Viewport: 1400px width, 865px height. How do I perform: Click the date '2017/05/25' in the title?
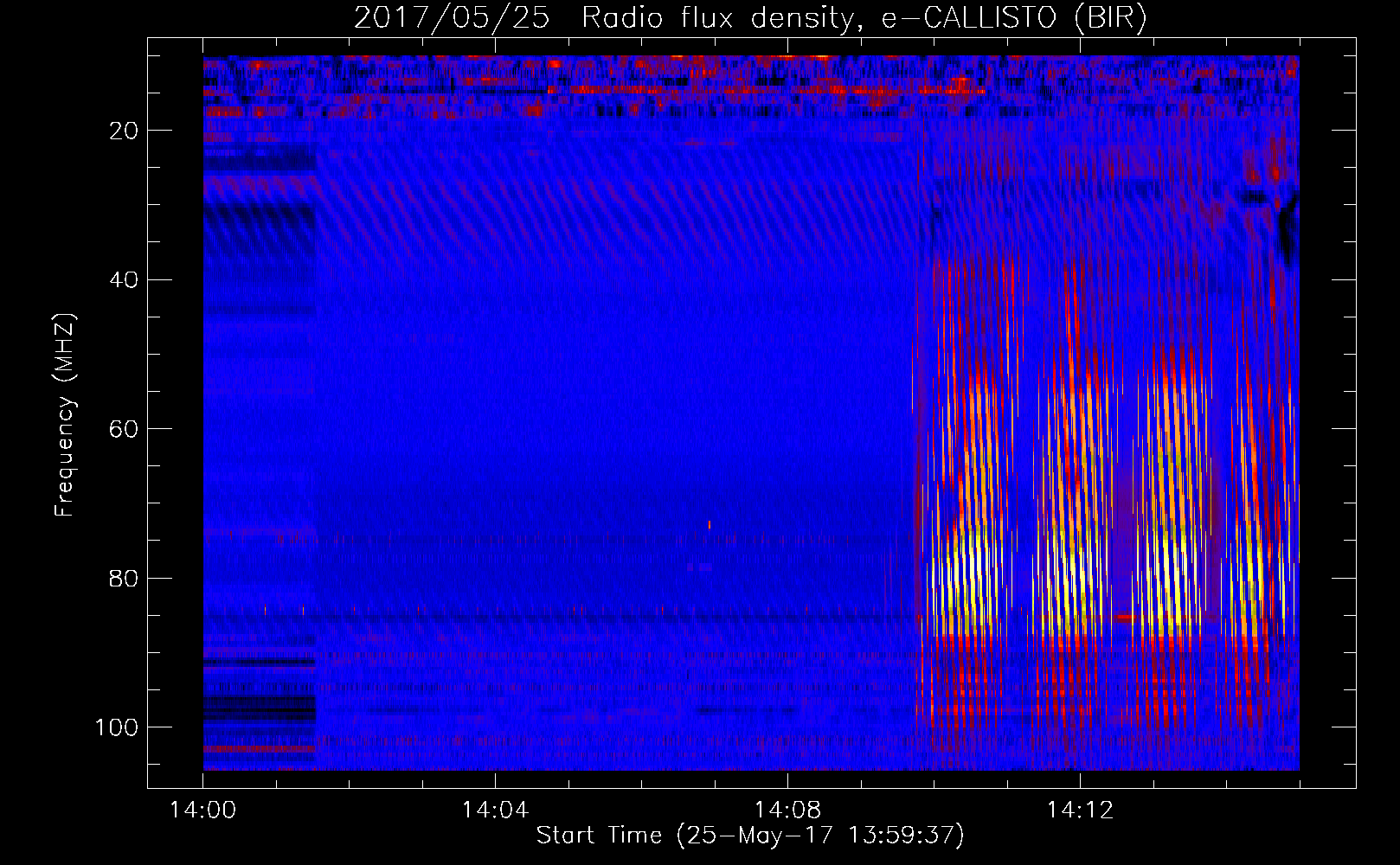pos(452,18)
